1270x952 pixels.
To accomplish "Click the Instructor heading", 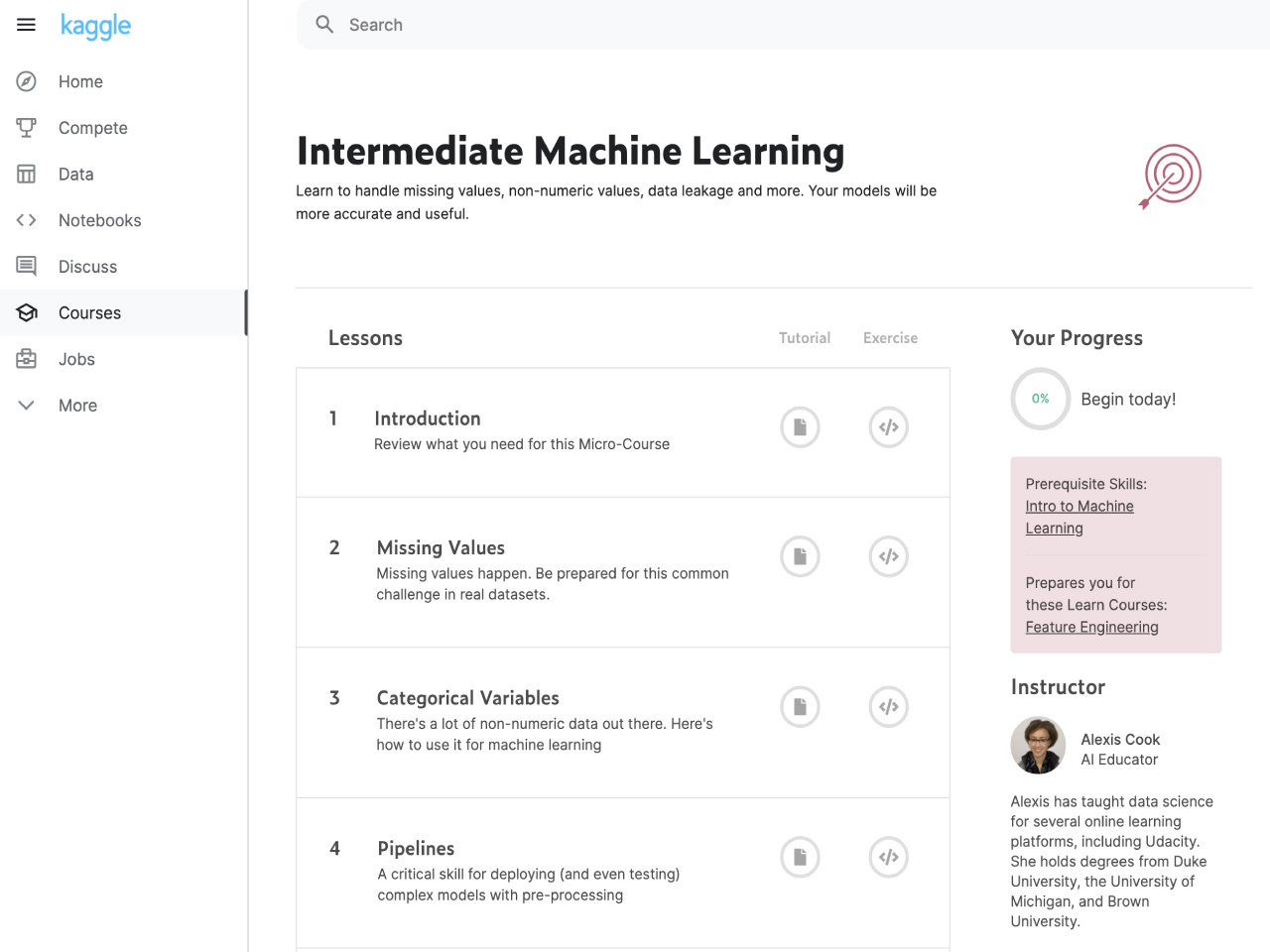I will 1058,687.
